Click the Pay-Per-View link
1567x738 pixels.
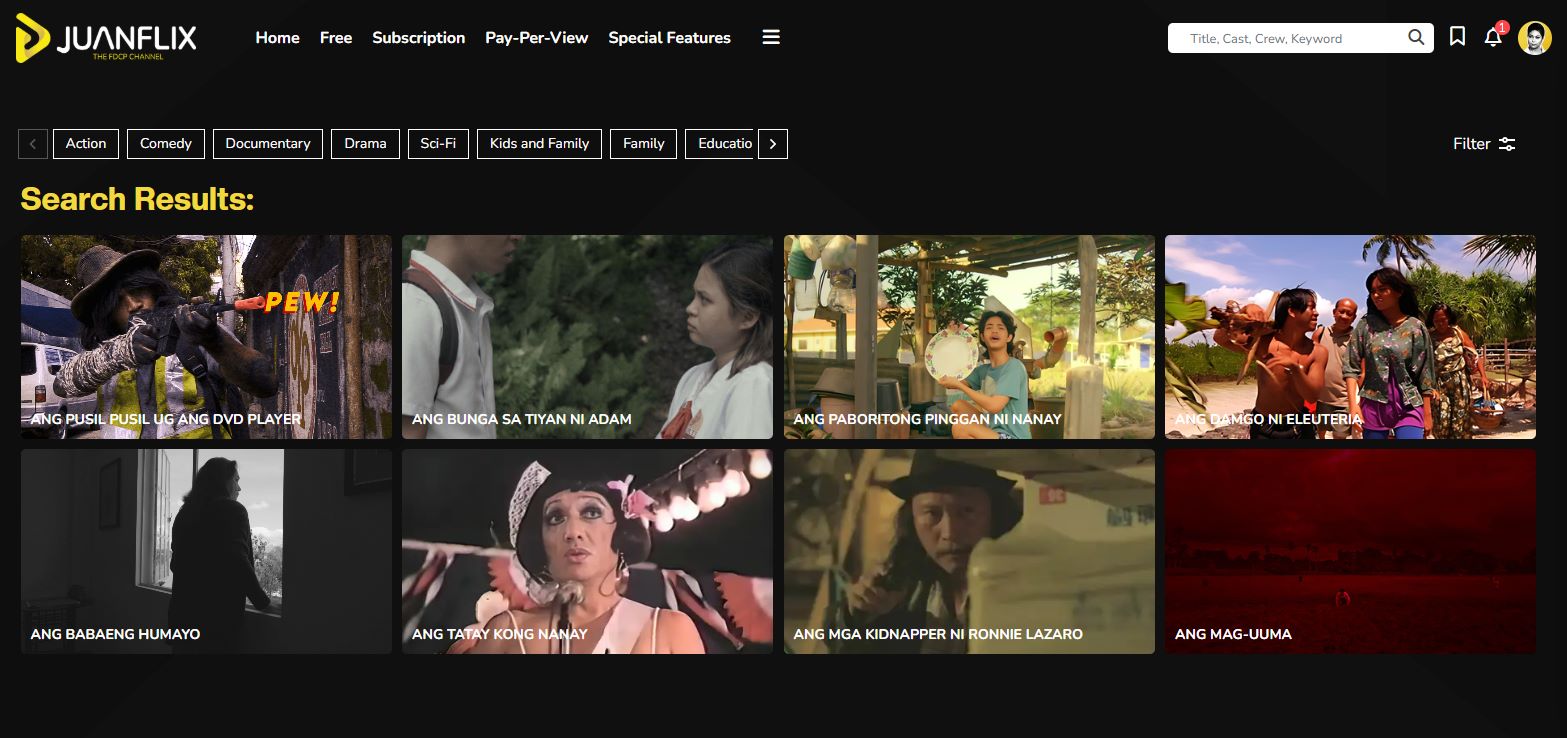click(x=536, y=37)
